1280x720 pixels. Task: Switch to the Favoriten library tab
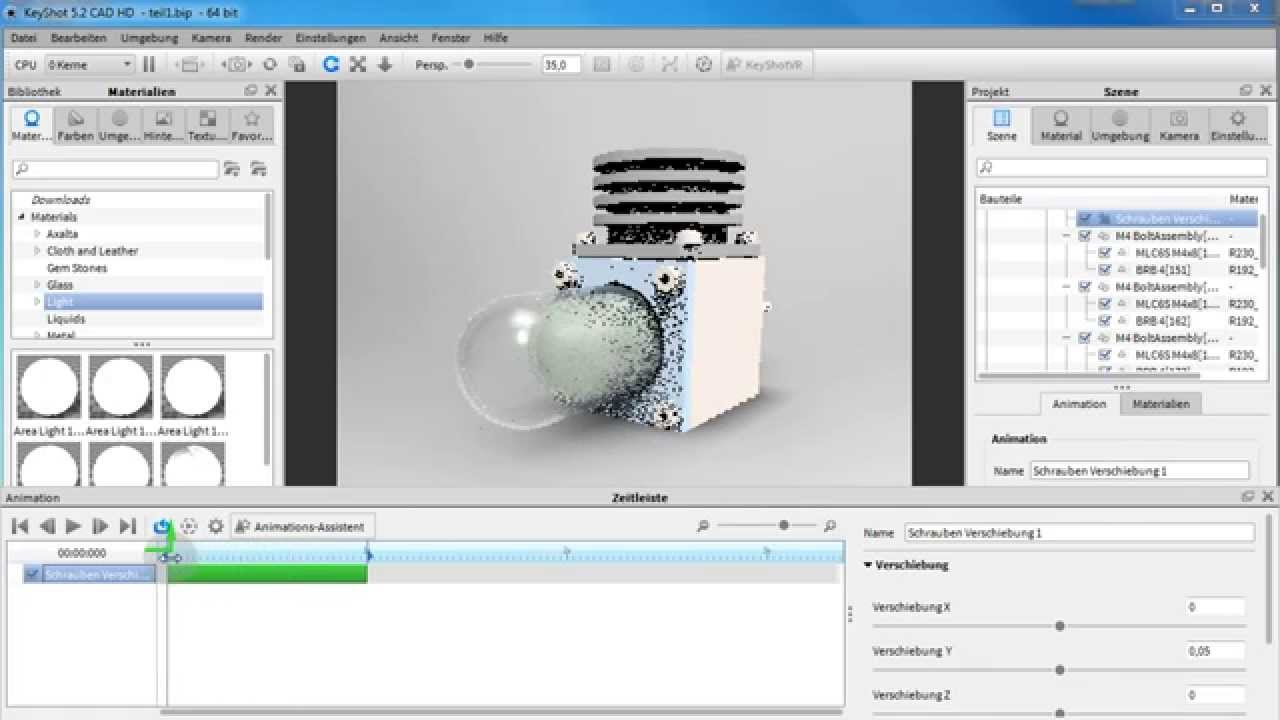click(251, 125)
